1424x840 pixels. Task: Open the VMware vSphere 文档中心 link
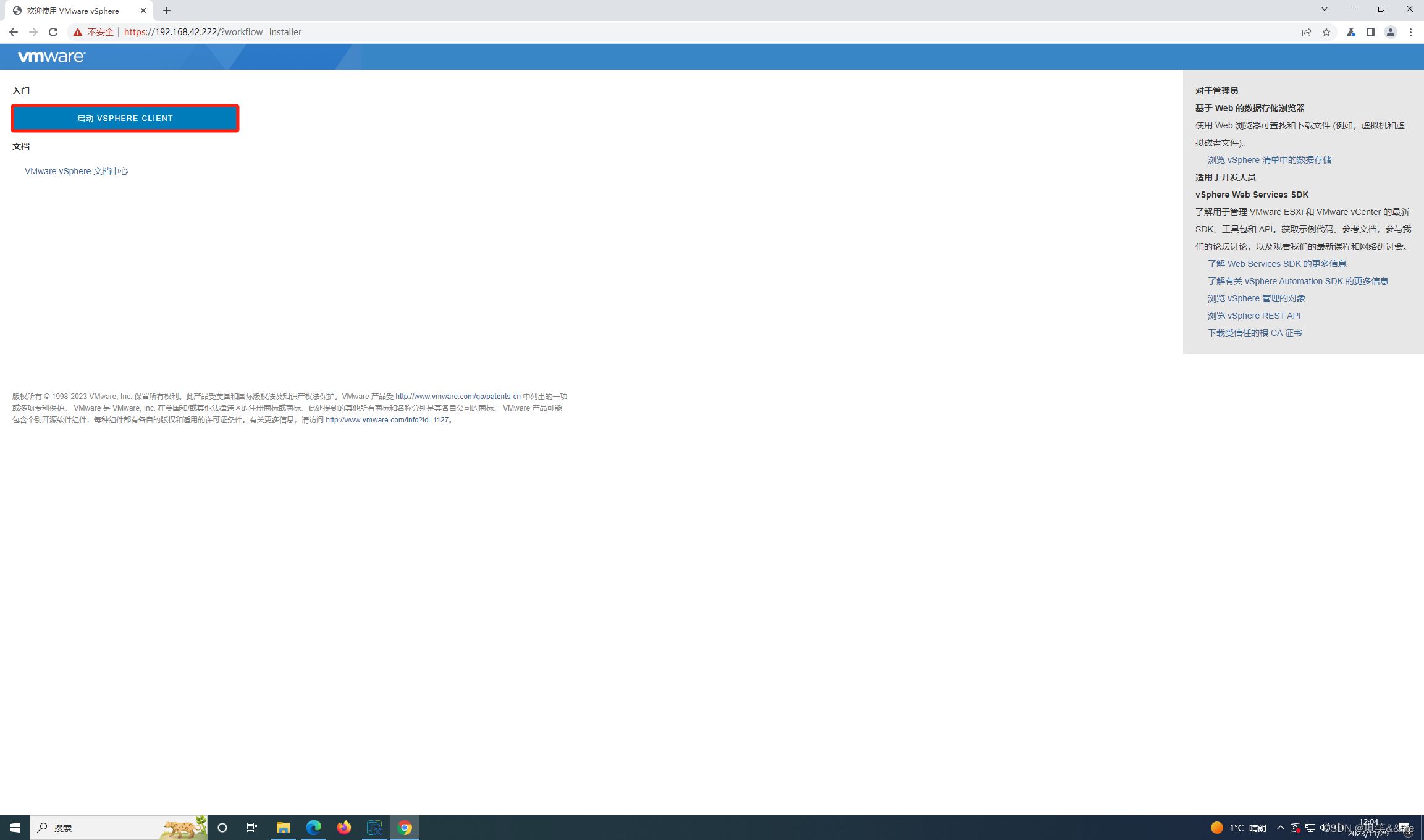[76, 171]
